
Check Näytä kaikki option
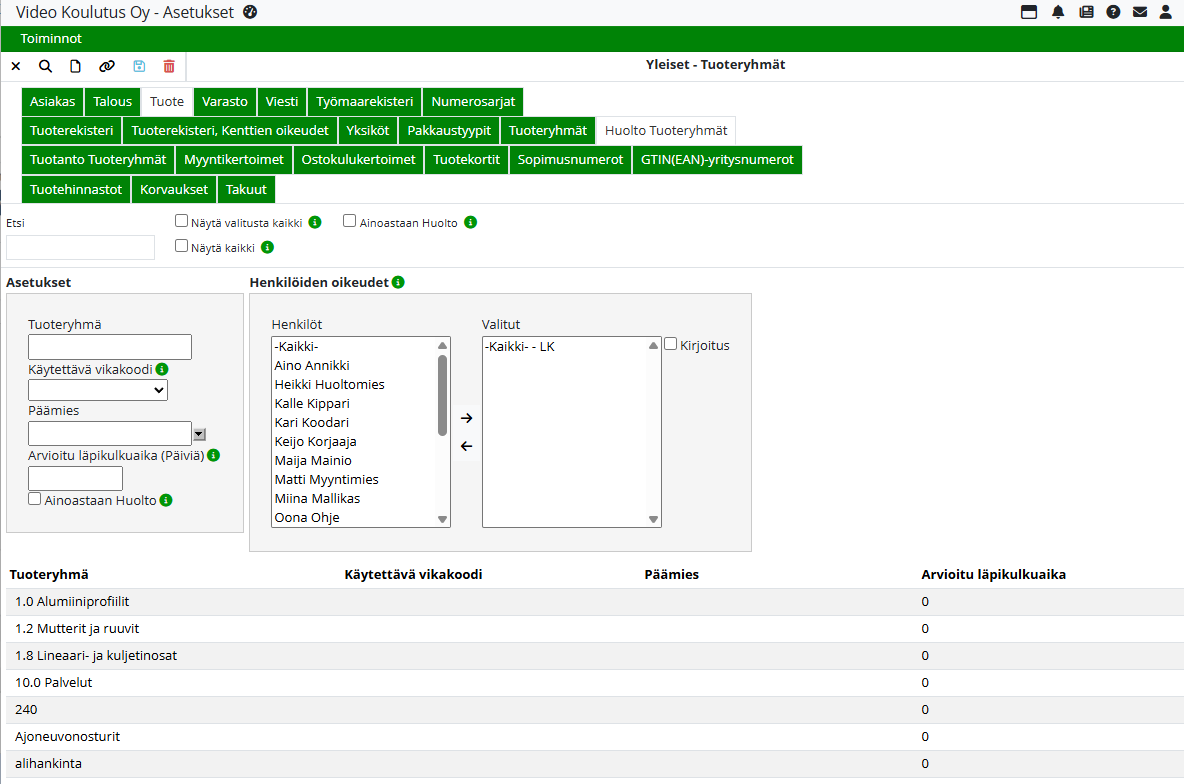tap(181, 246)
